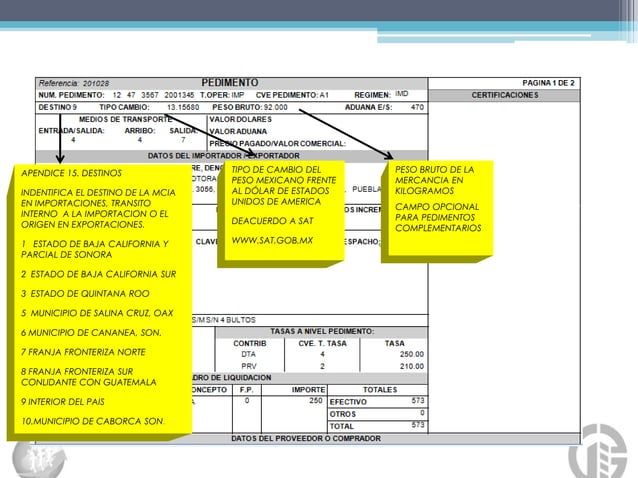Select the PEDIMENTO title heading
The height and width of the screenshot is (478, 638).
click(230, 83)
